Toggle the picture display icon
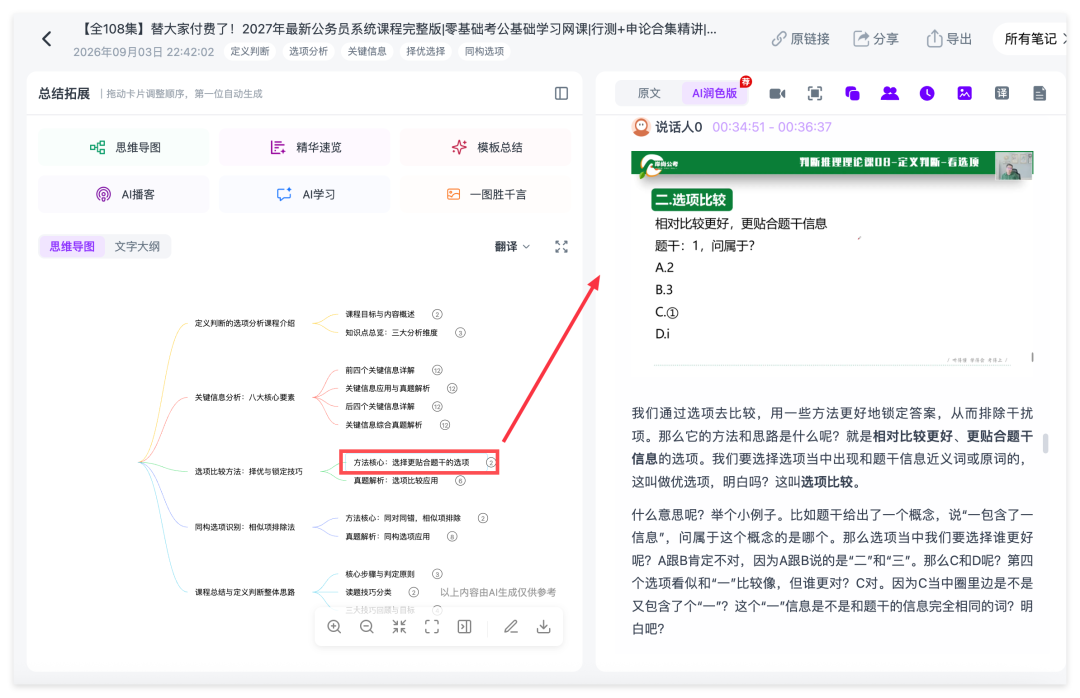Image resolution: width=1080 pixels, height=698 pixels. click(964, 93)
